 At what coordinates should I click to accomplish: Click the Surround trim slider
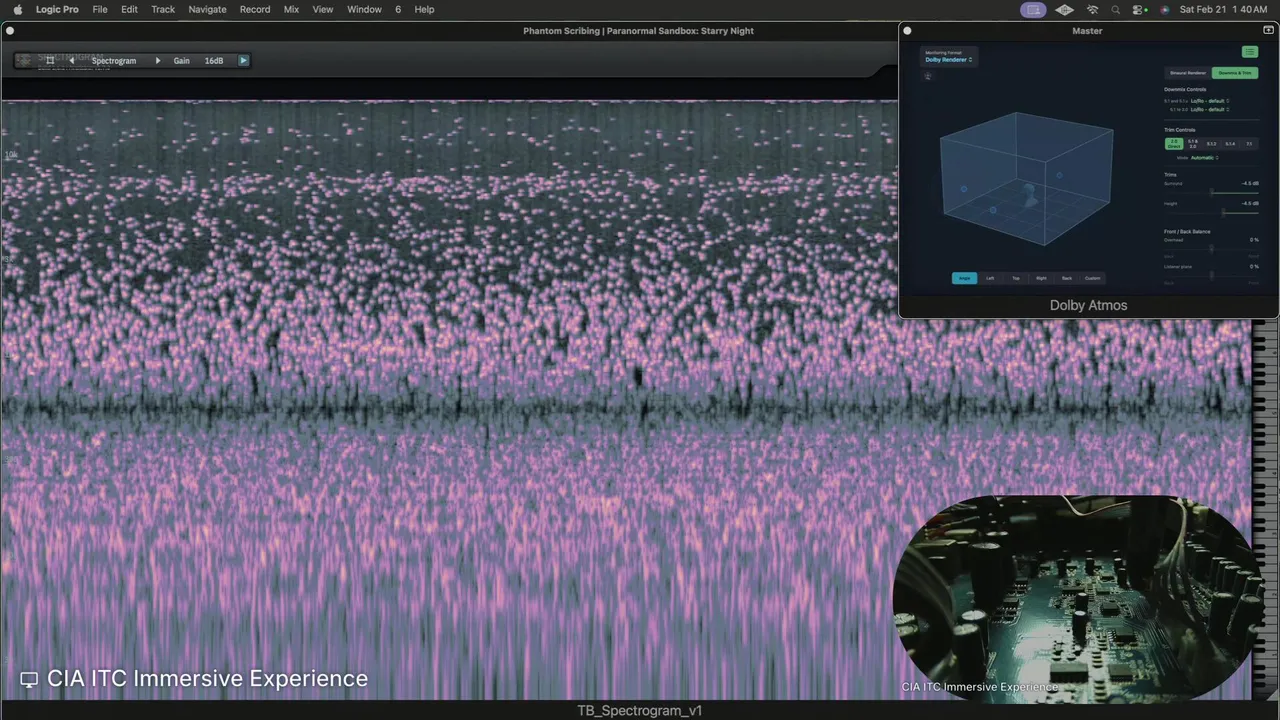1212,193
